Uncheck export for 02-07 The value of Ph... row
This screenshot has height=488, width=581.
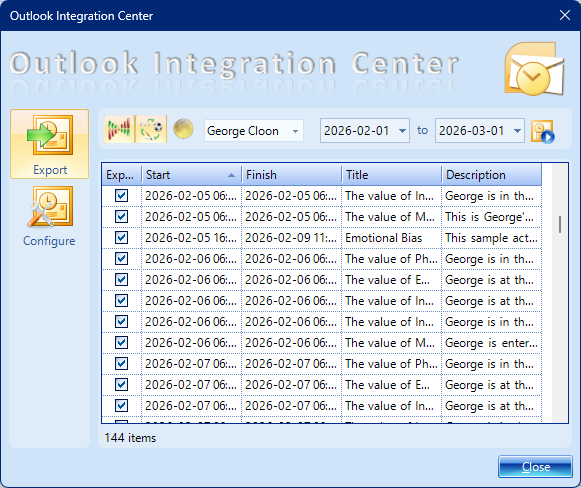pyautogui.click(x=121, y=363)
